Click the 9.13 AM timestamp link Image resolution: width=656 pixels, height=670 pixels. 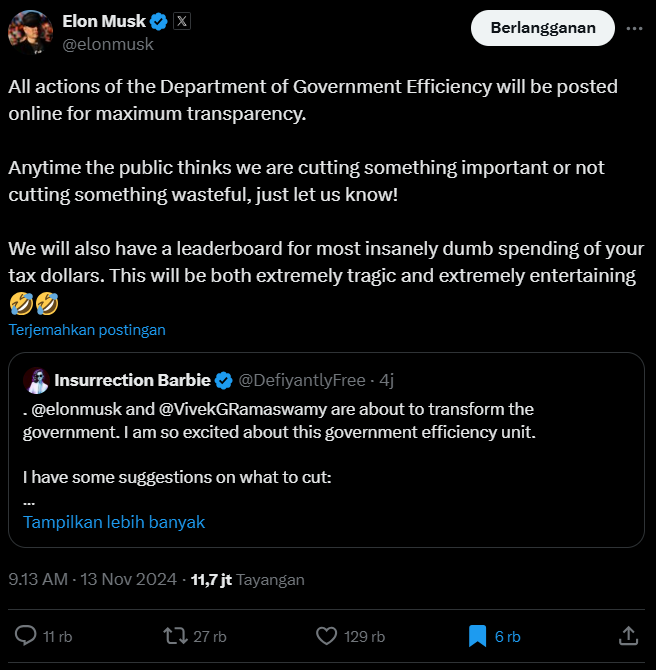pyautogui.click(x=93, y=579)
